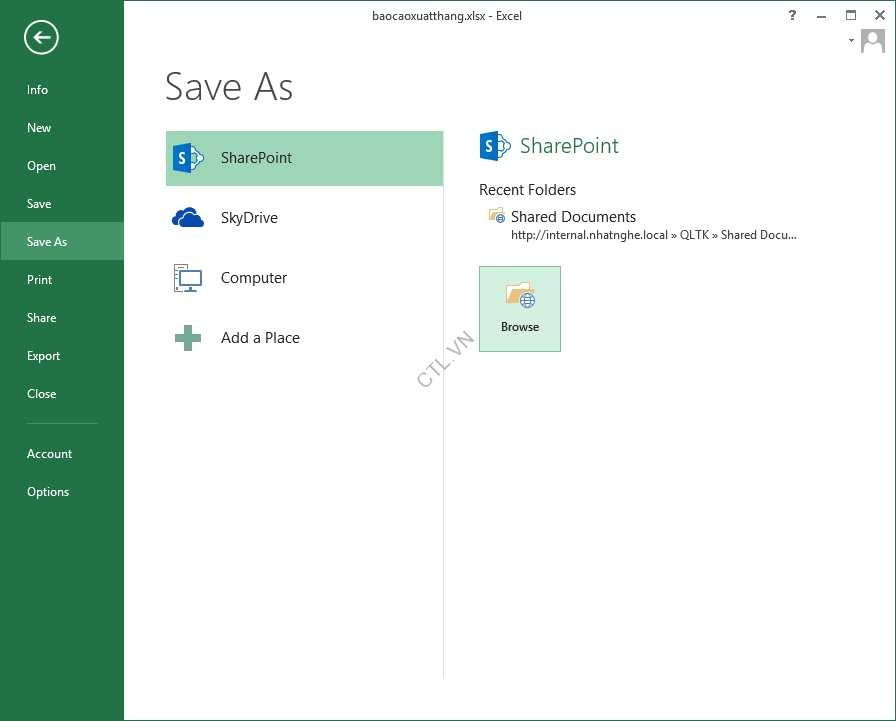The image size is (896, 721).
Task: Select New in the backstage menu
Action: 39,128
